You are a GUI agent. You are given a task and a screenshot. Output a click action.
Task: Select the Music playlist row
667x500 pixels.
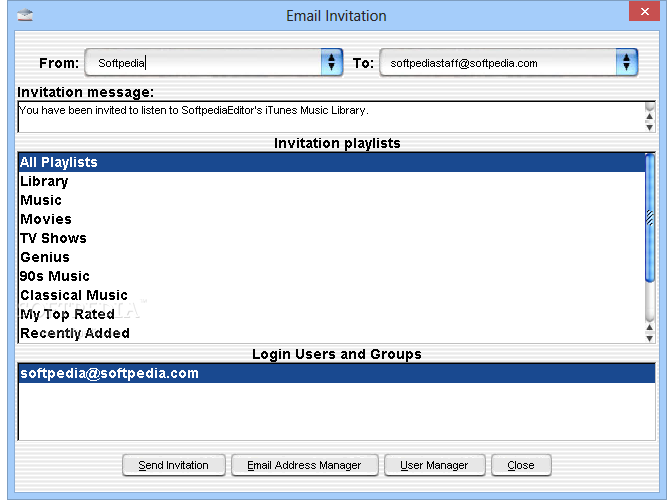coord(331,200)
